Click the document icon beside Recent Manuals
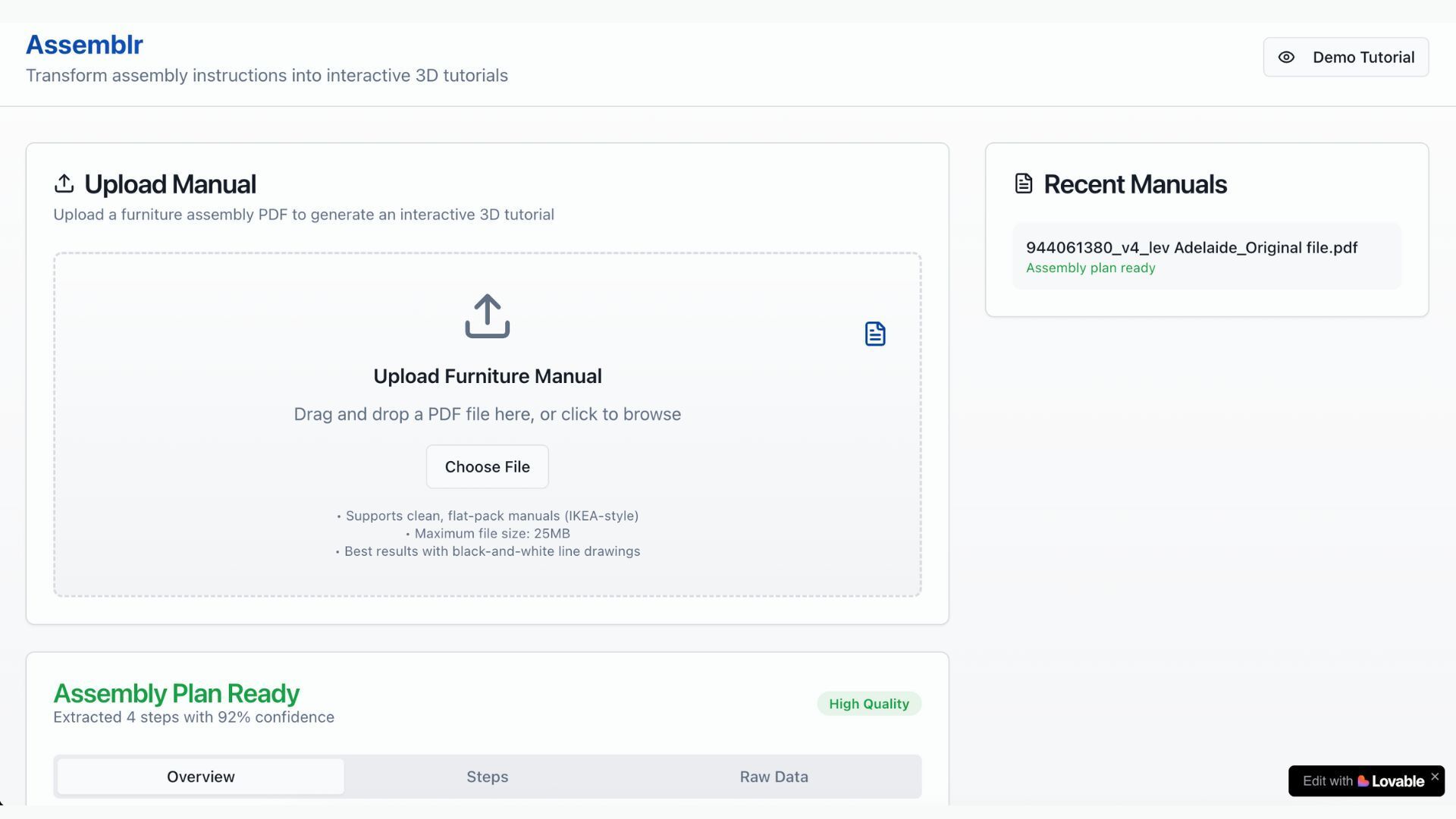This screenshot has width=1456, height=819. [1024, 184]
